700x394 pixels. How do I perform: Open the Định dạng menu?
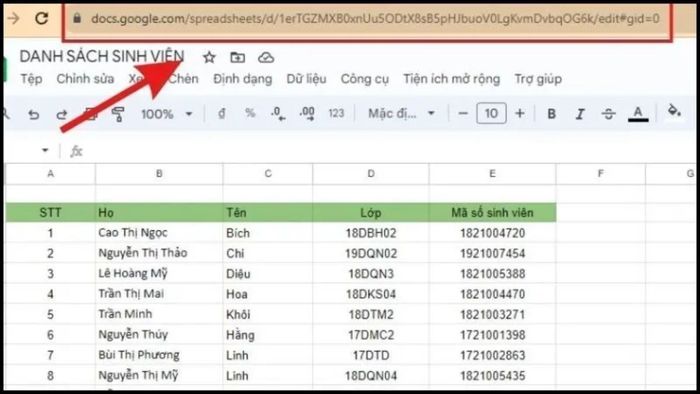click(x=242, y=79)
